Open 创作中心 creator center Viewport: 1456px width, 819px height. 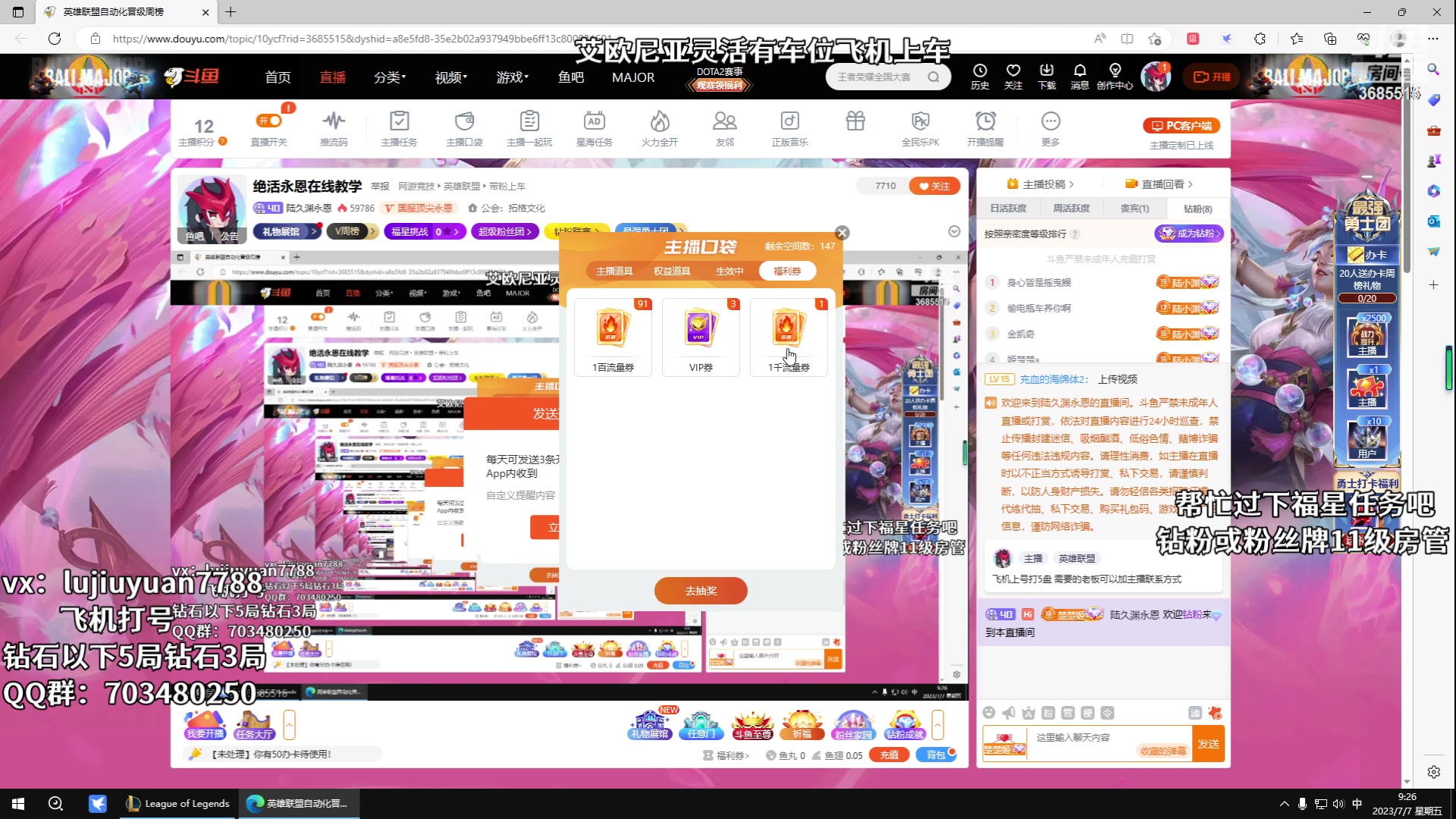[1115, 77]
